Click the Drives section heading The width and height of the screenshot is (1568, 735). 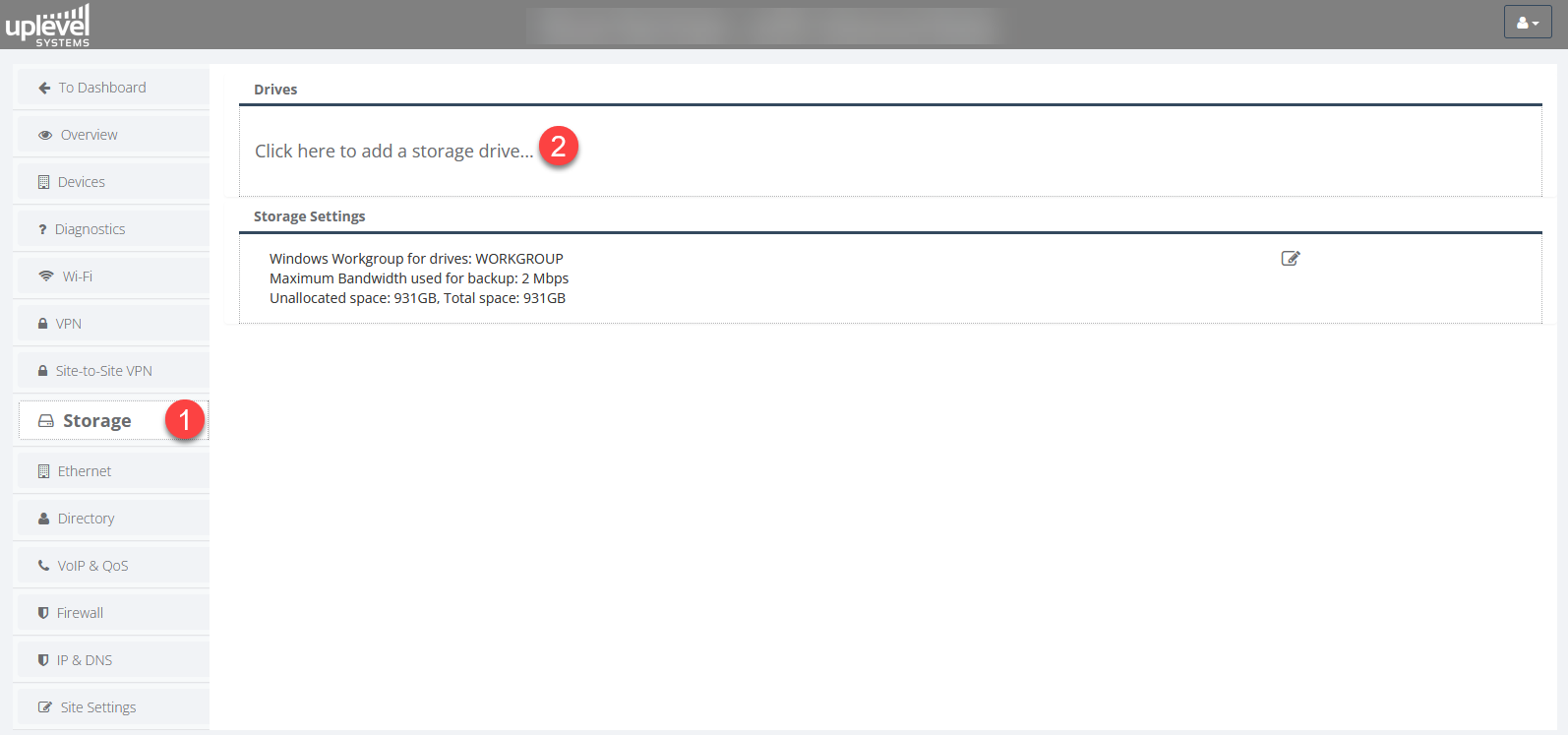click(x=275, y=90)
